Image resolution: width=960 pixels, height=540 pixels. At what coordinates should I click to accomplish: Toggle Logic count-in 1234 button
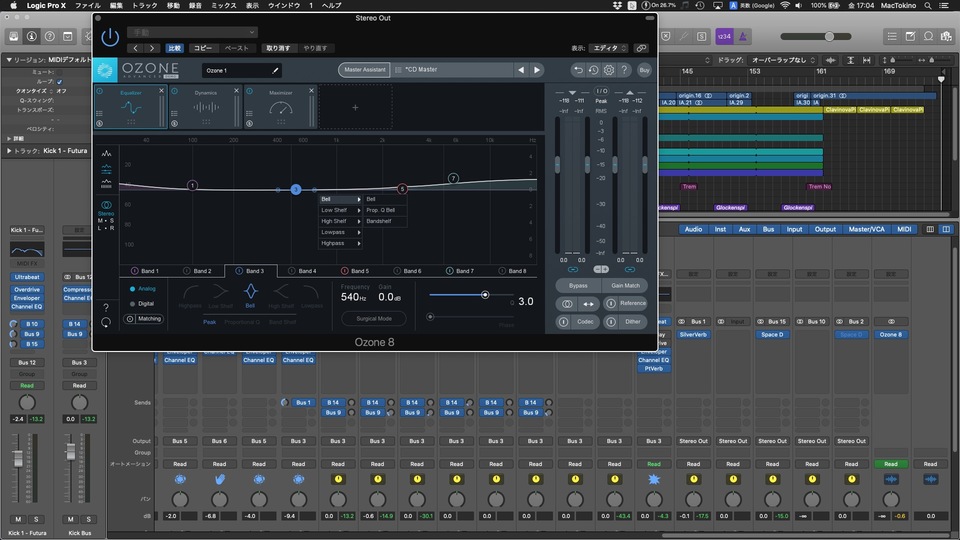[x=724, y=37]
